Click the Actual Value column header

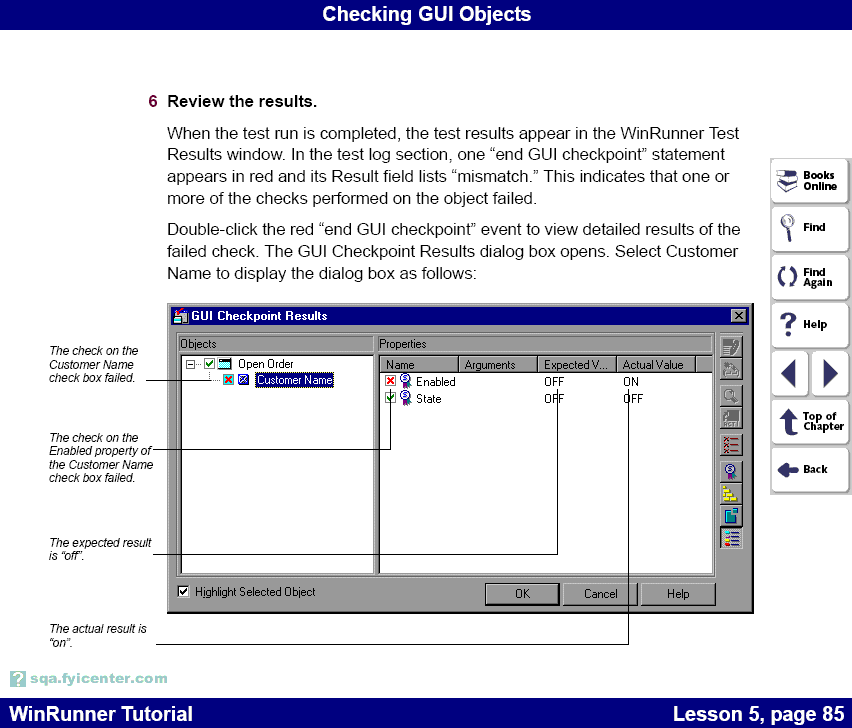point(656,365)
